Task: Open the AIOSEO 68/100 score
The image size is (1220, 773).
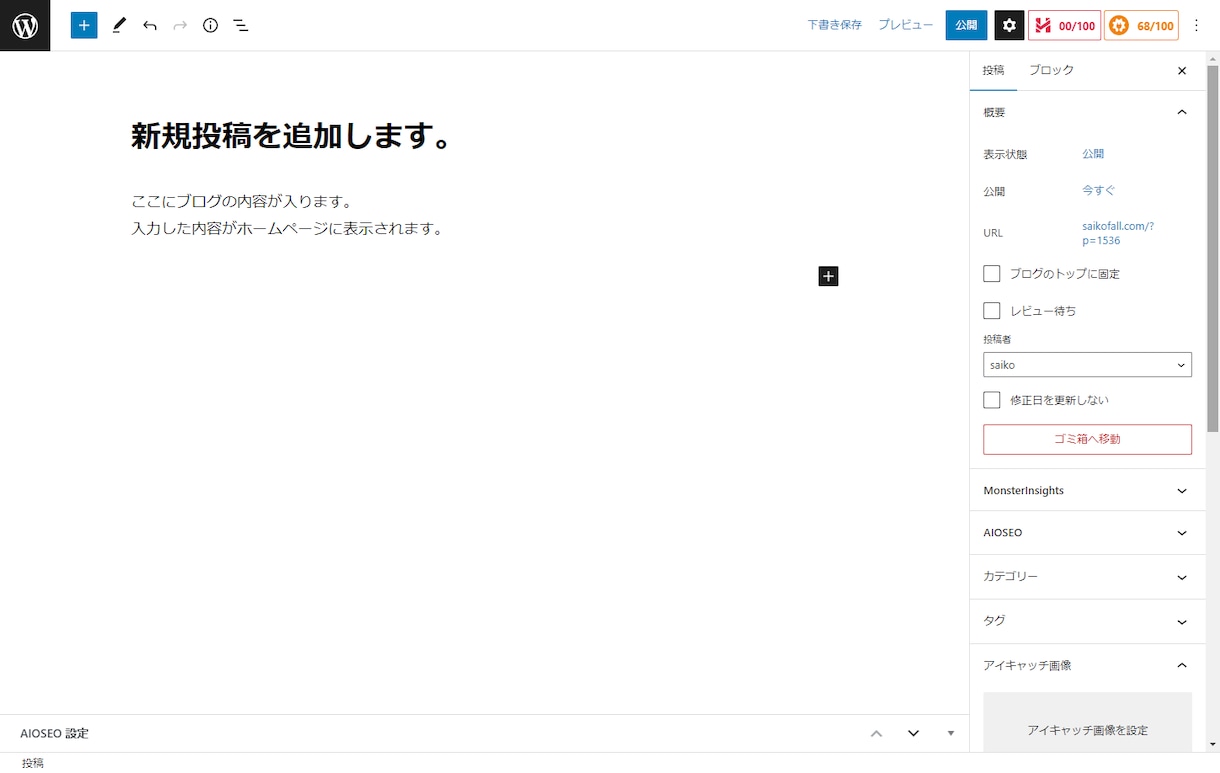Action: point(1141,25)
